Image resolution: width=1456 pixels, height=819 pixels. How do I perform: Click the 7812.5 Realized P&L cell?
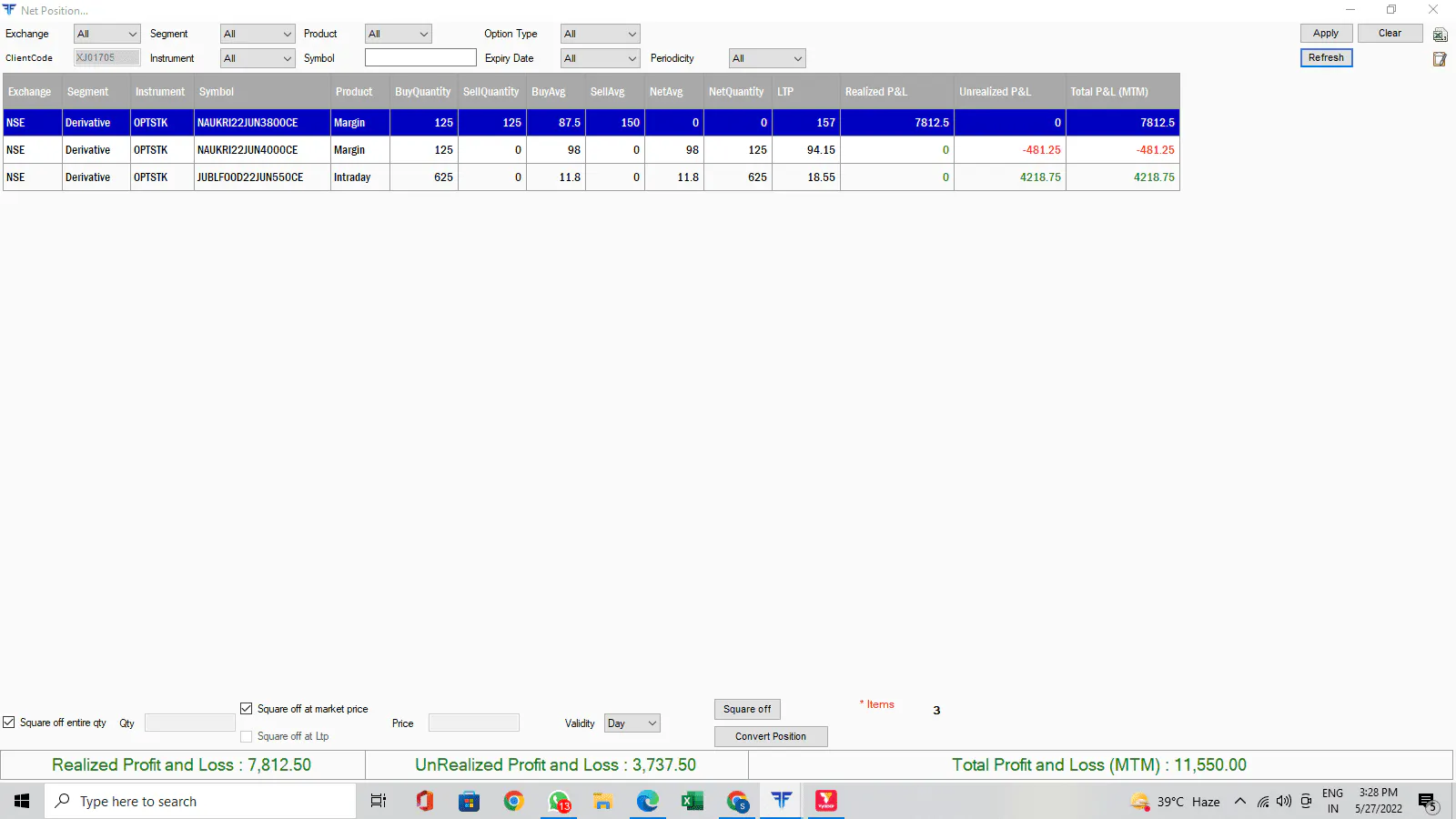coord(897,123)
